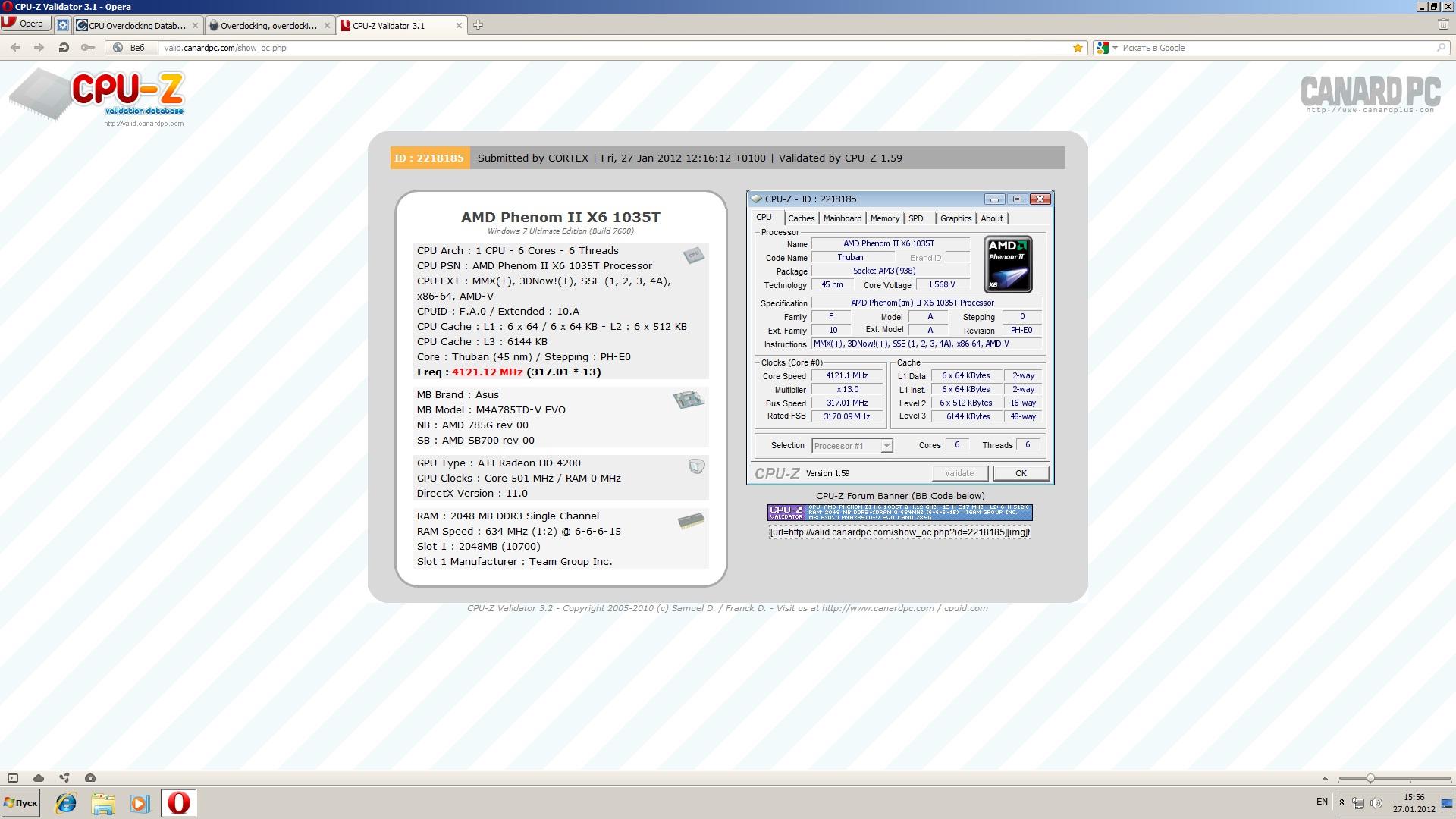The height and width of the screenshot is (819, 1456).
Task: Select the CPU tab in CPU-Z window
Action: 764,218
